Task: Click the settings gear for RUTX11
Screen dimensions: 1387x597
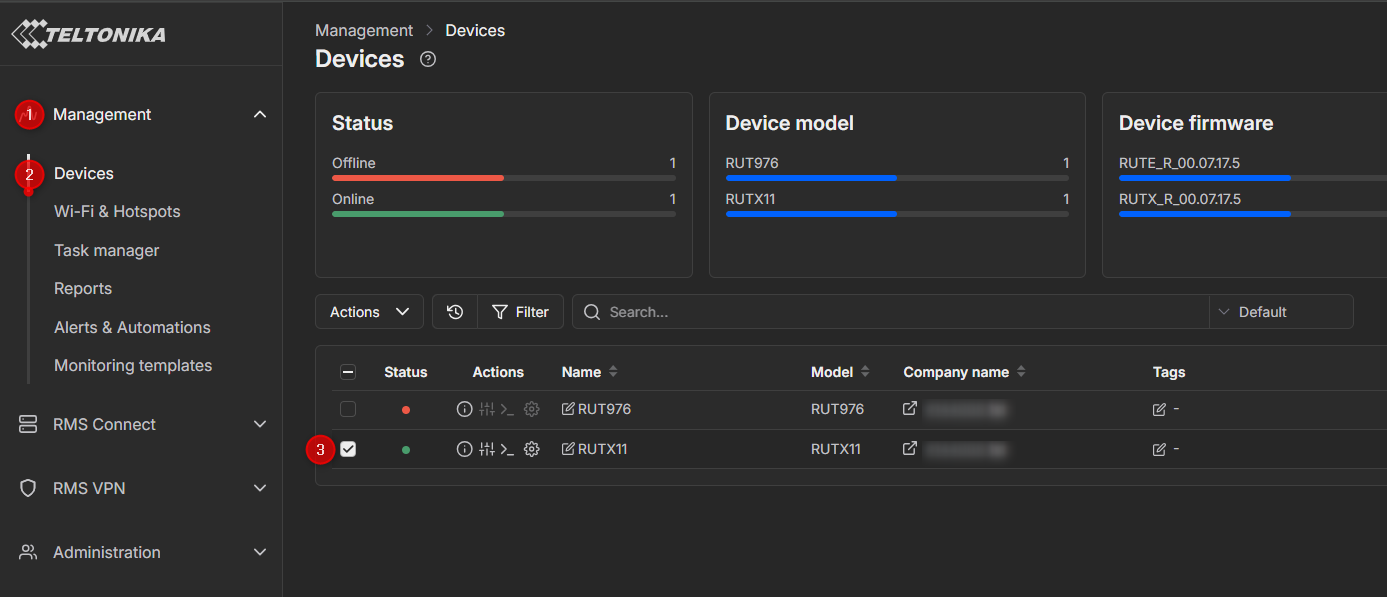Action: (x=532, y=450)
